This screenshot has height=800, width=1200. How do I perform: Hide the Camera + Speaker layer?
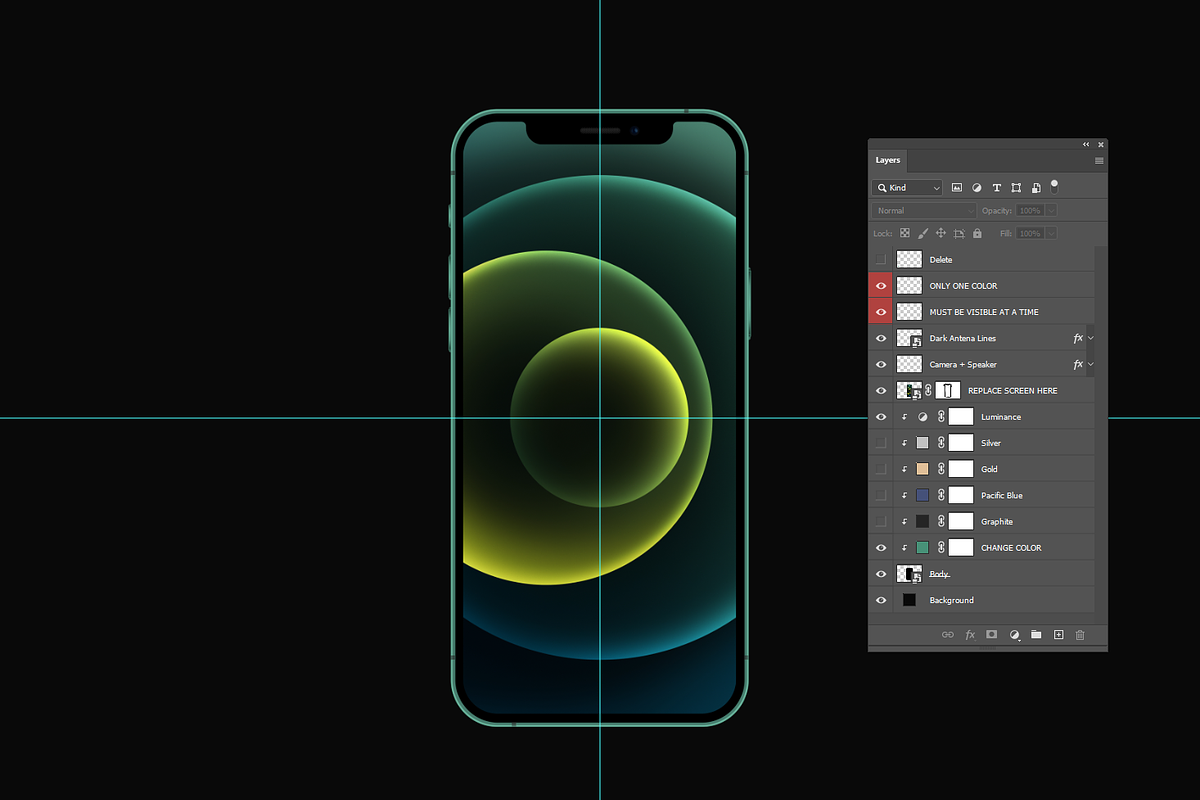tap(881, 364)
